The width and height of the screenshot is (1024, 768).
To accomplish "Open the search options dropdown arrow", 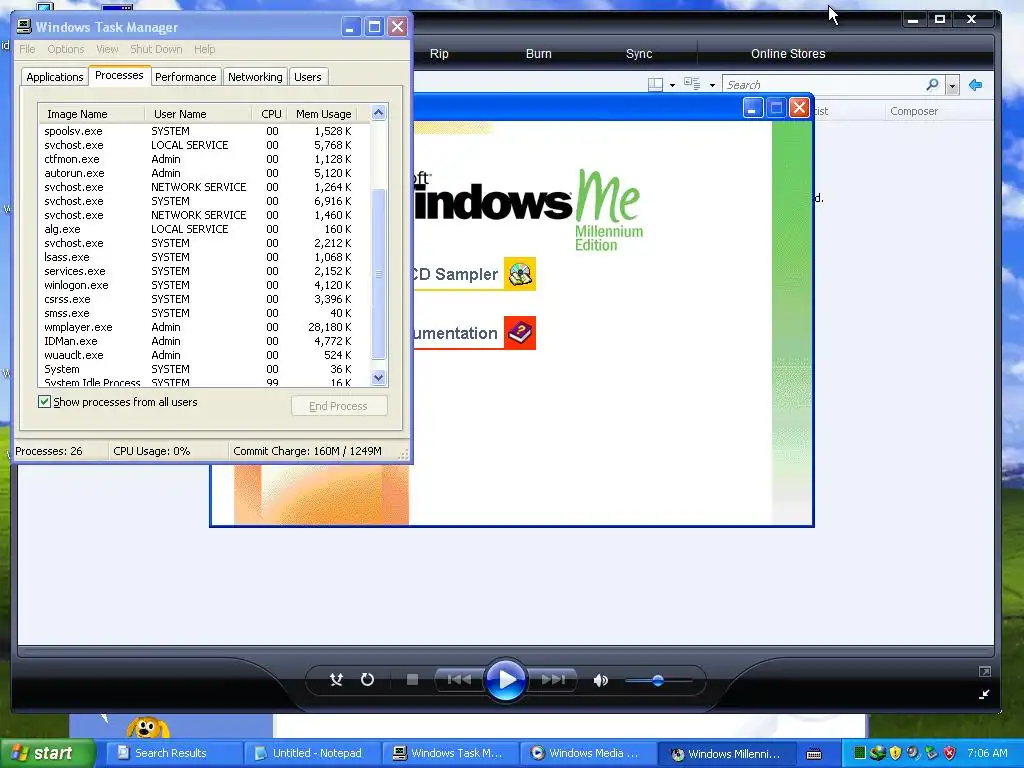I will (952, 86).
